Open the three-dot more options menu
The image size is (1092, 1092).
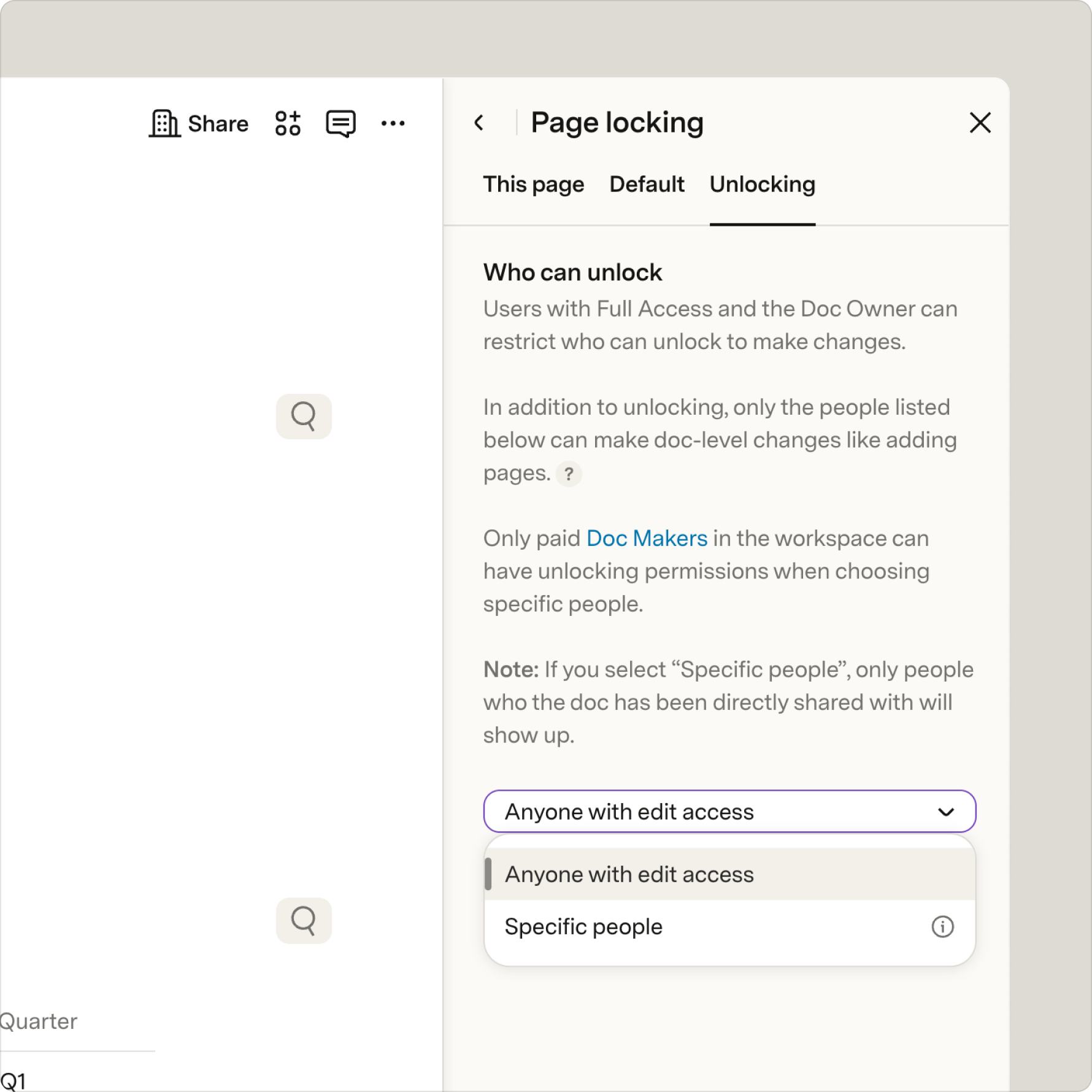tap(393, 124)
